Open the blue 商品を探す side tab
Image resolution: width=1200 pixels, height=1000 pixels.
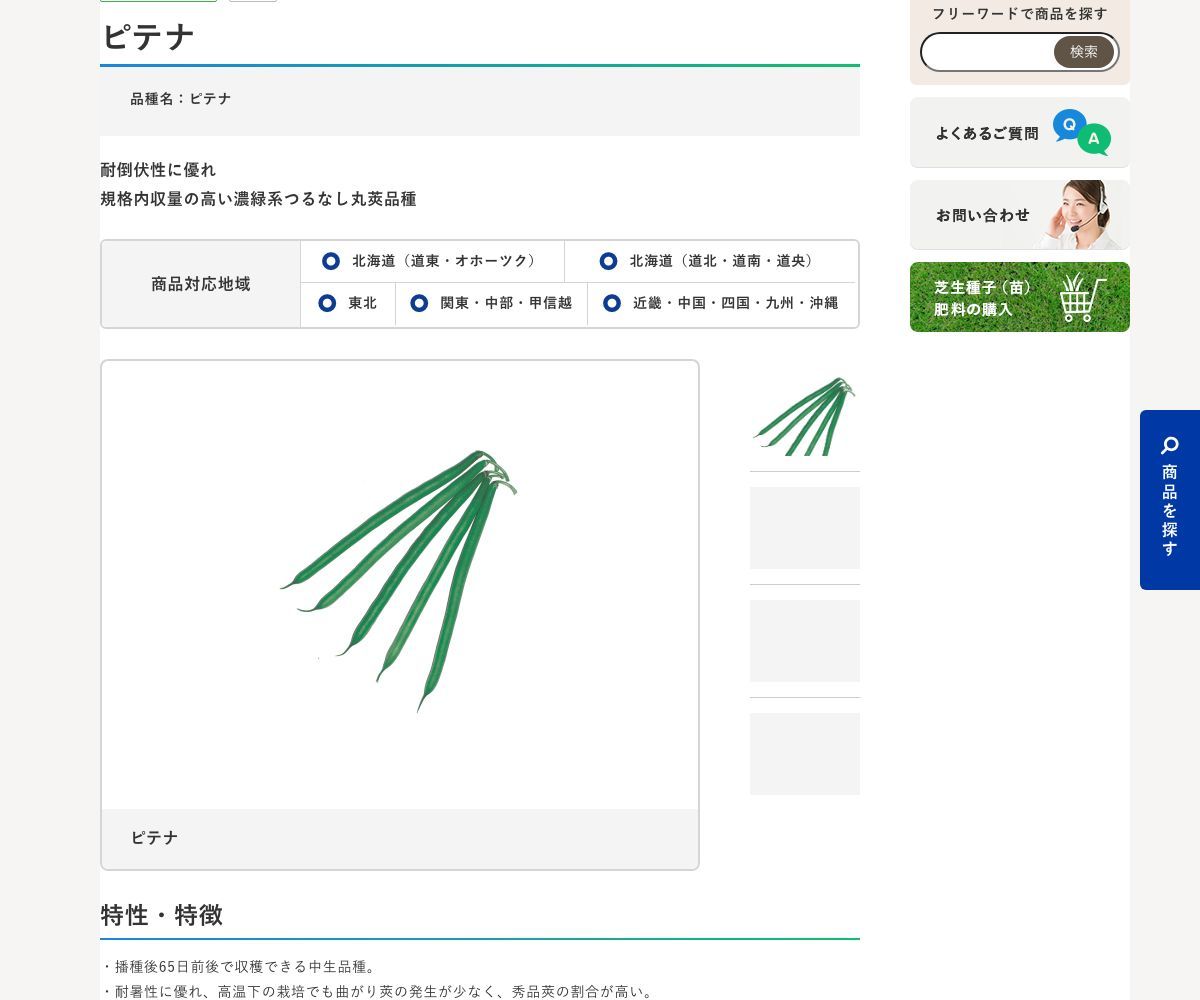(x=1170, y=500)
